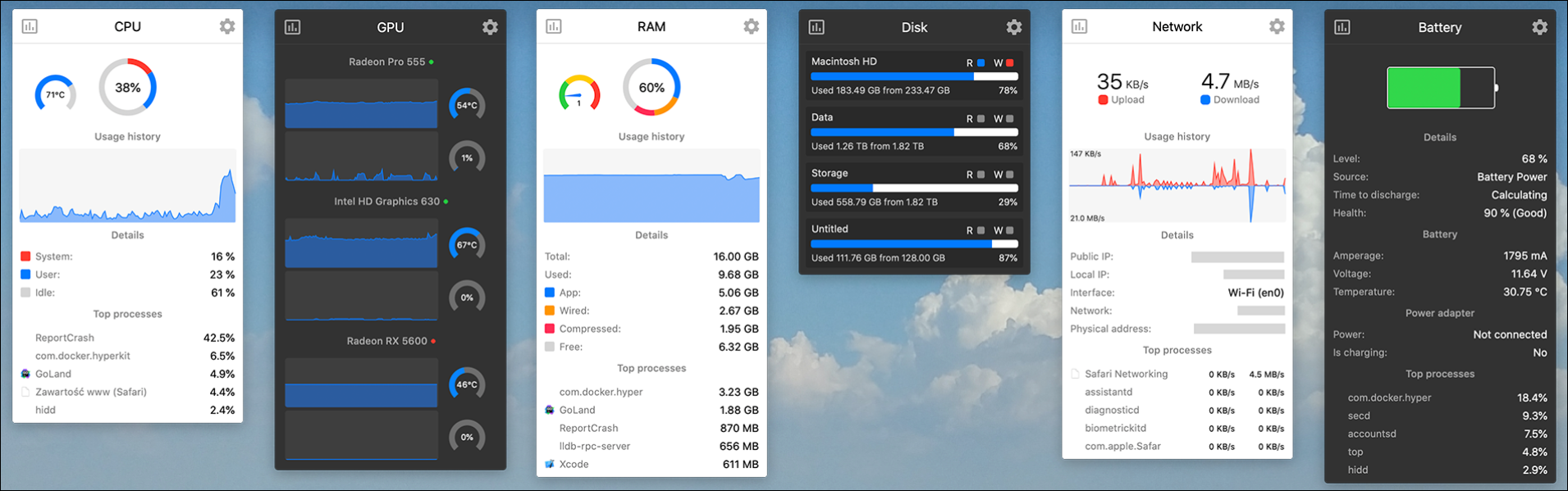Open settings gear in RAM panel
This screenshot has width=1568, height=491.
[x=751, y=26]
